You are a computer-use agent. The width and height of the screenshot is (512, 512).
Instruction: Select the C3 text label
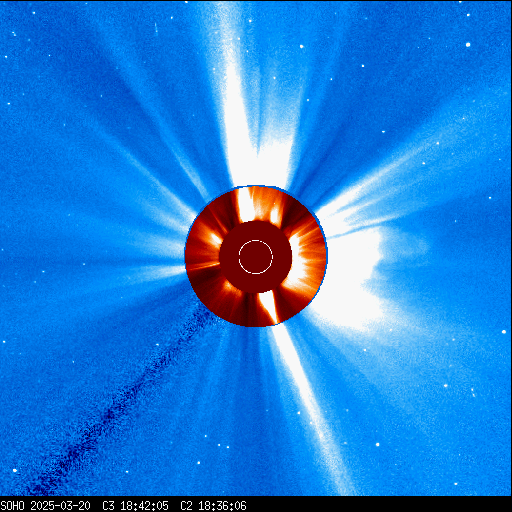[x=108, y=506]
